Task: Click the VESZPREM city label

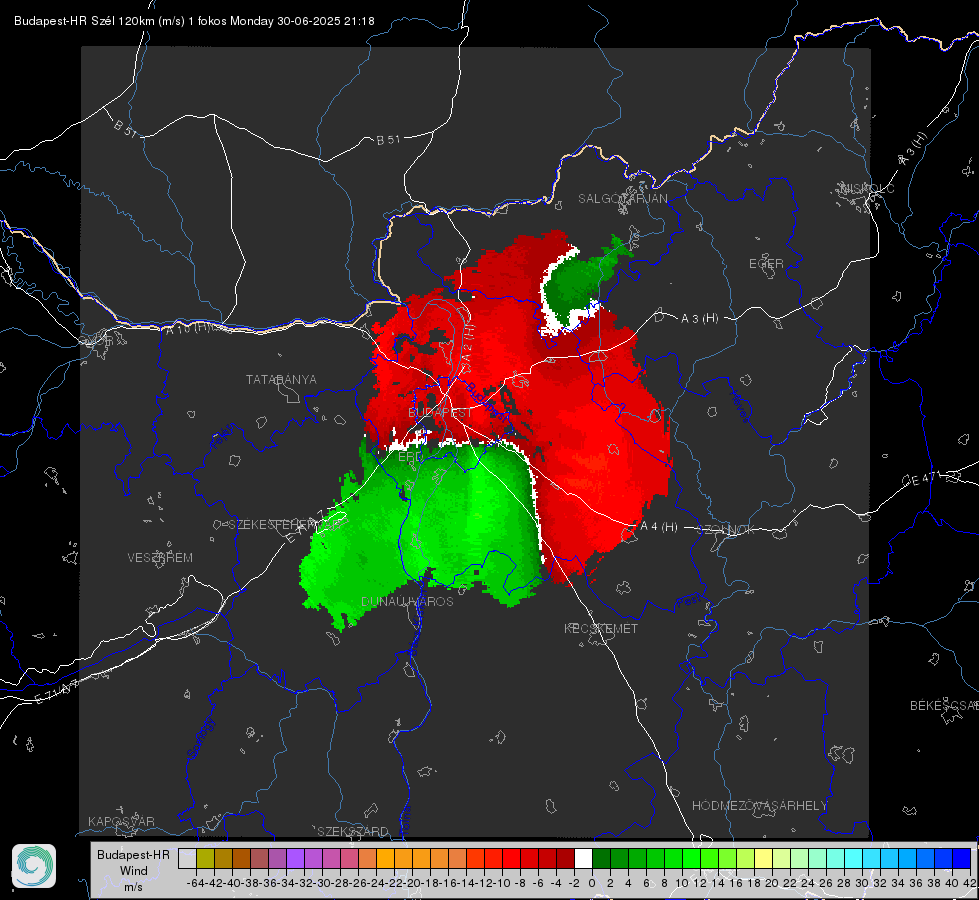Action: pos(160,558)
